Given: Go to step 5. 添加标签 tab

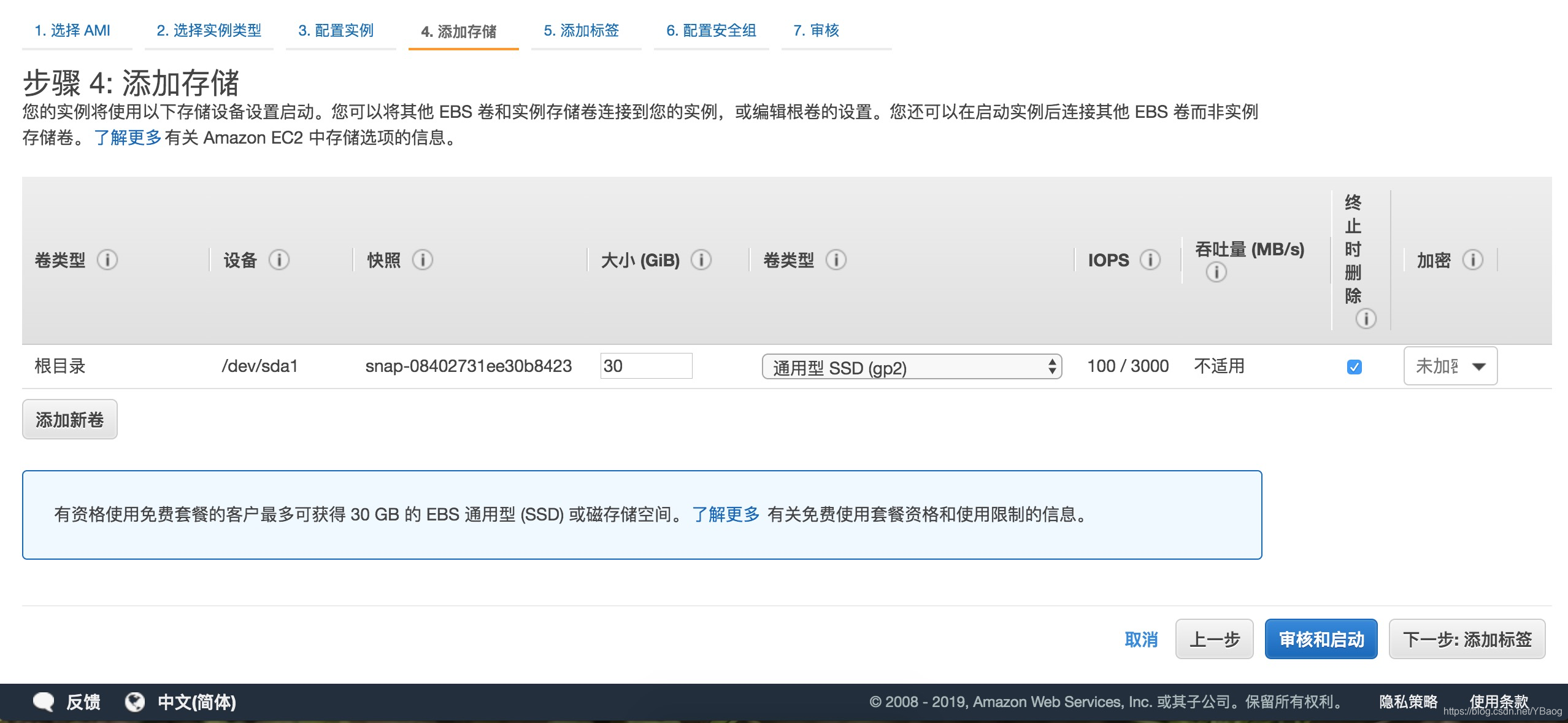Looking at the screenshot, I should (581, 30).
